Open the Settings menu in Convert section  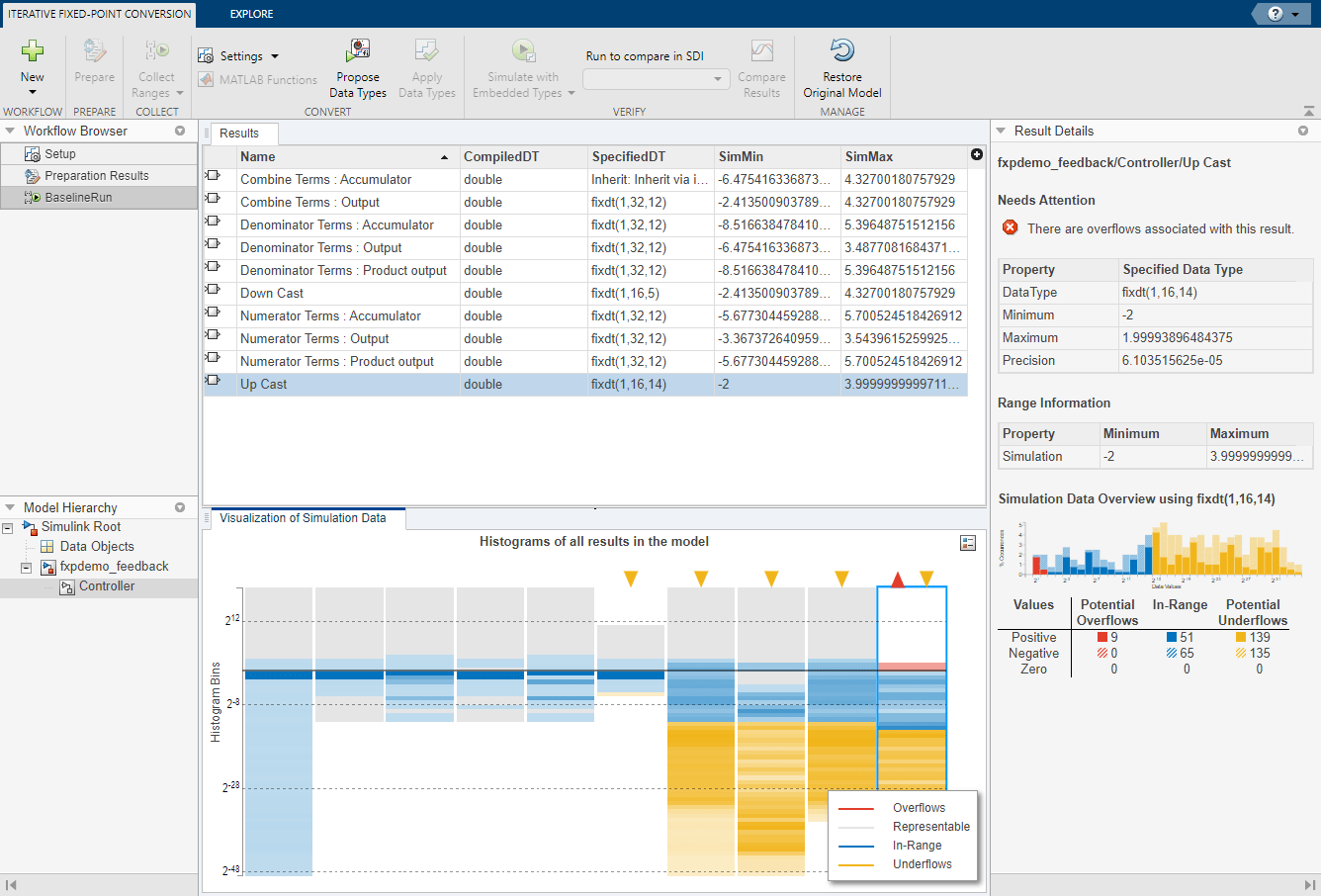pyautogui.click(x=238, y=56)
